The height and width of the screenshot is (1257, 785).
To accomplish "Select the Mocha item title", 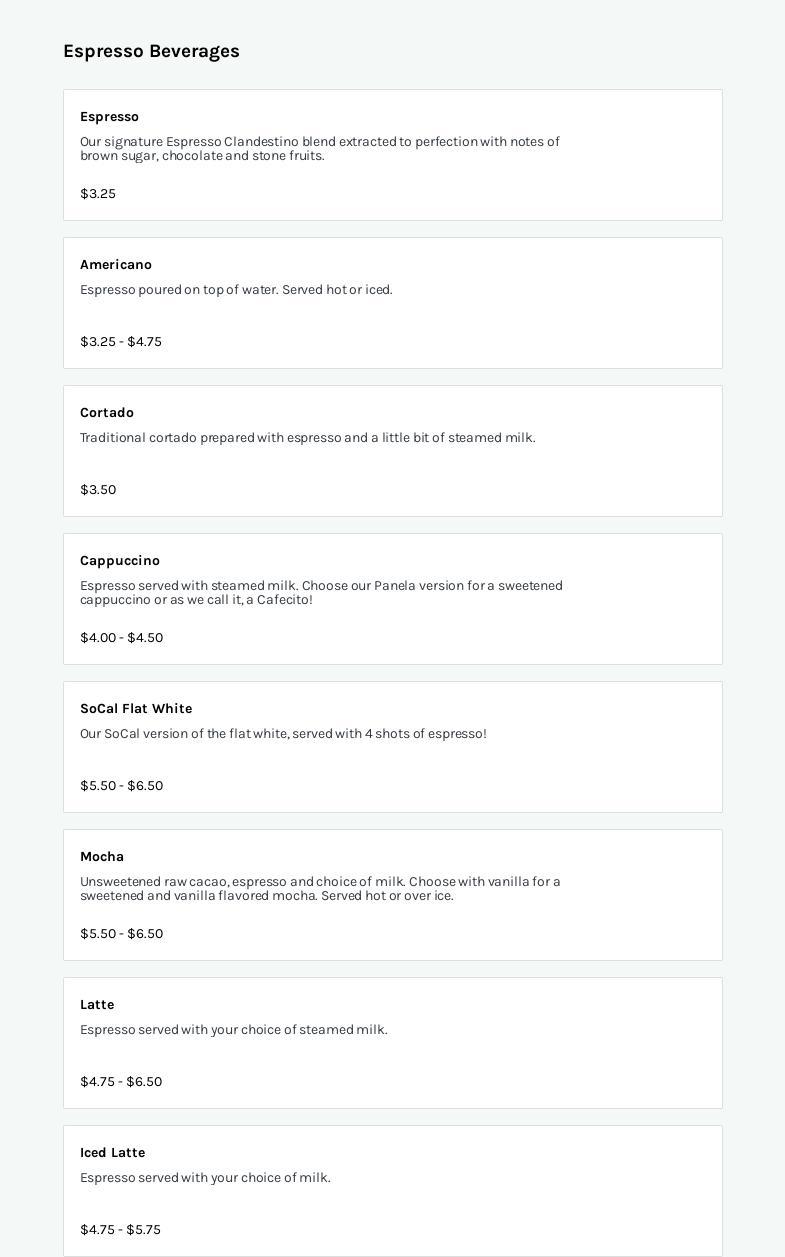I will click(x=102, y=857).
